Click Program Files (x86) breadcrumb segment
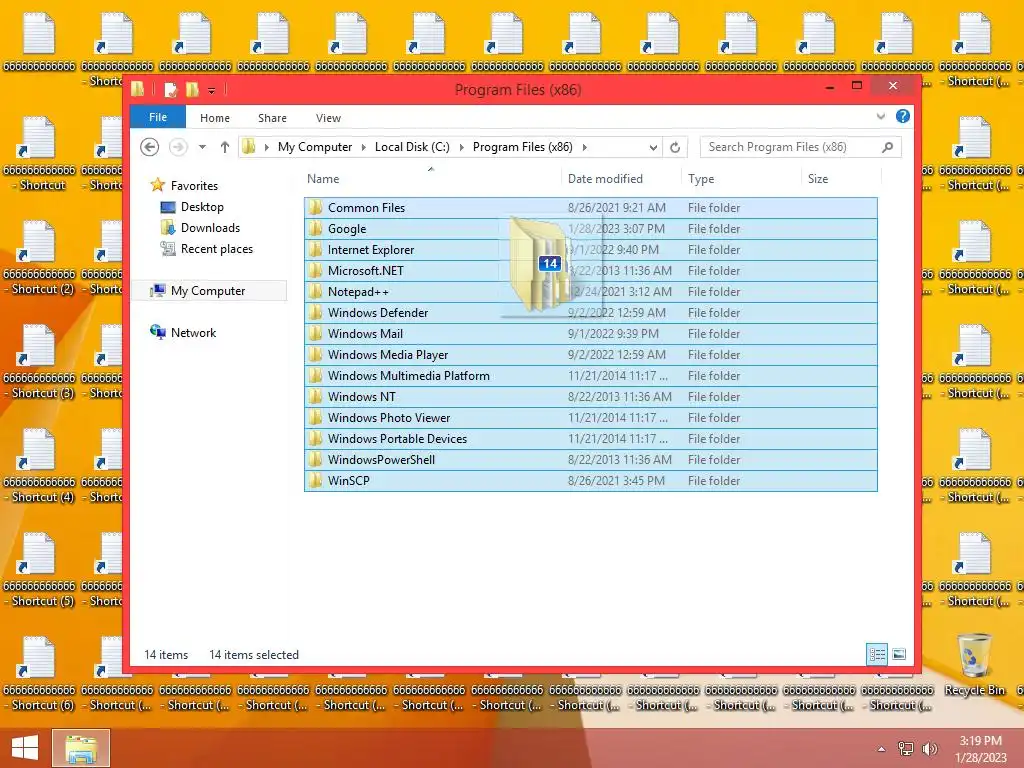 [522, 147]
